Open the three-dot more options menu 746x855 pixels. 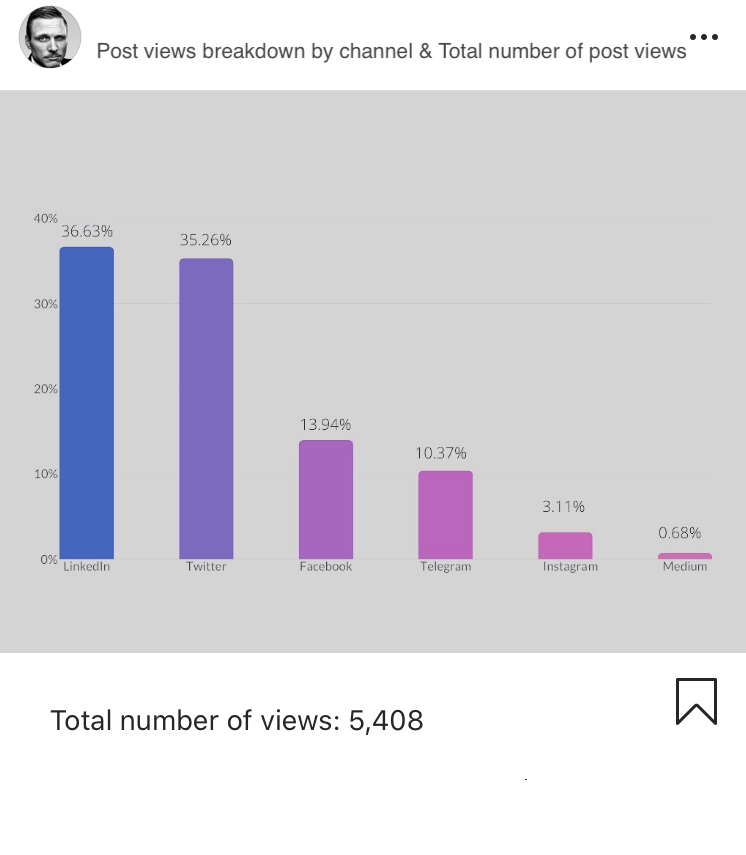703,37
